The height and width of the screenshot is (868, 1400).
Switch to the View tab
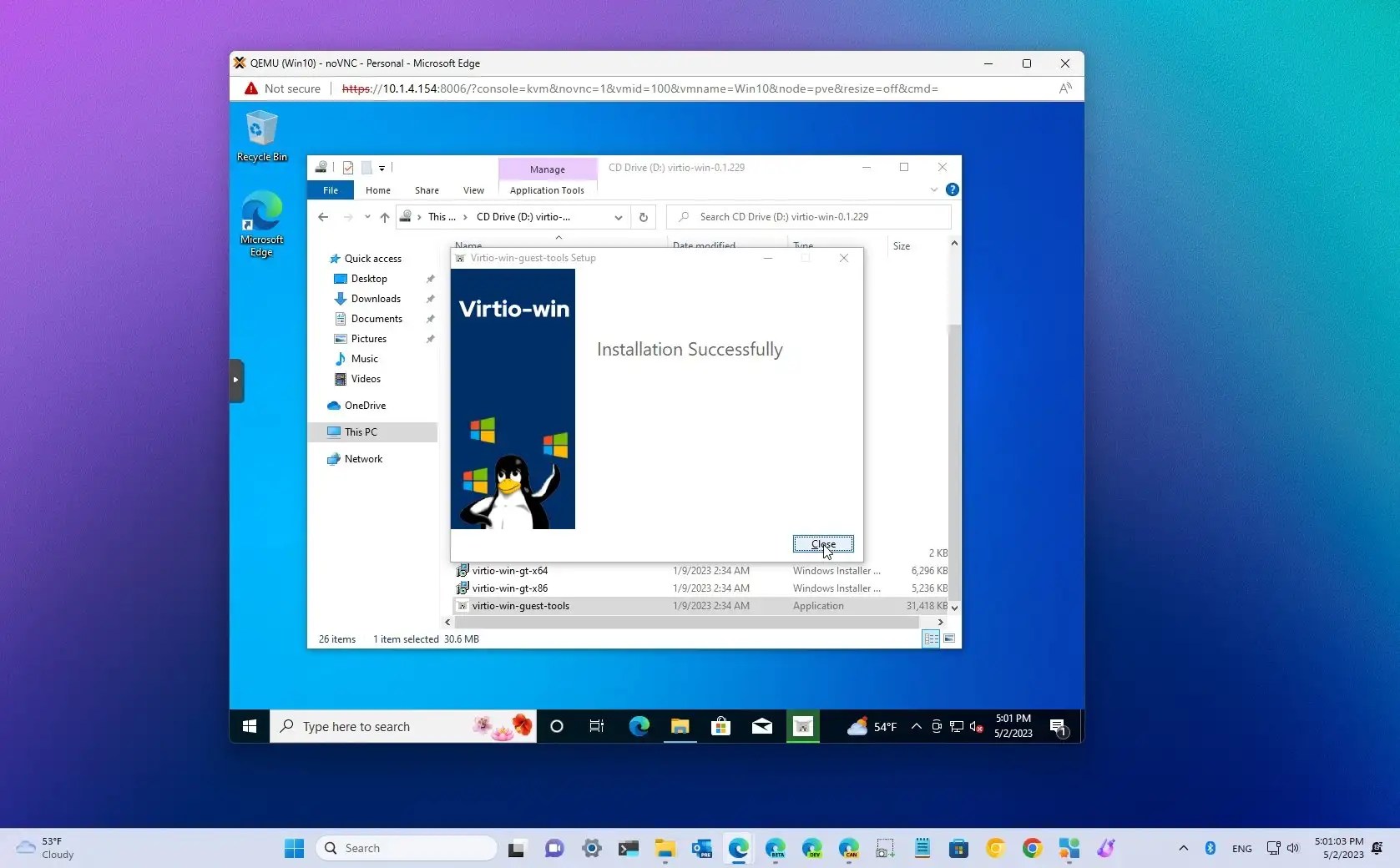(473, 189)
